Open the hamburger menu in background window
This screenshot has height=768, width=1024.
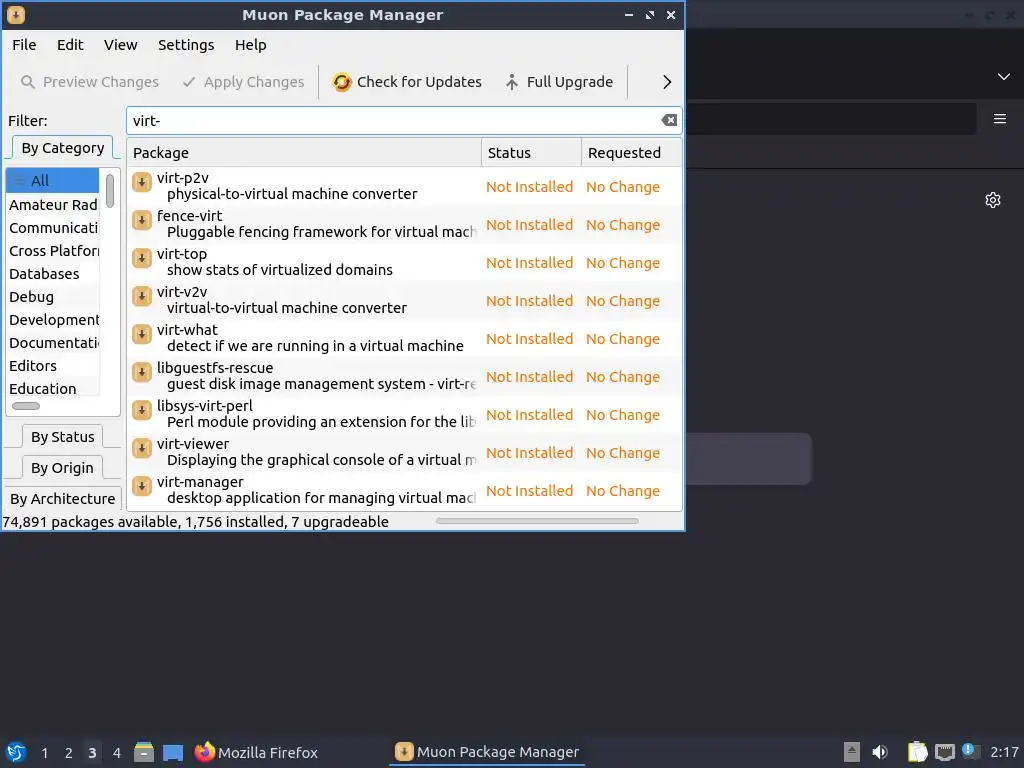point(1000,119)
